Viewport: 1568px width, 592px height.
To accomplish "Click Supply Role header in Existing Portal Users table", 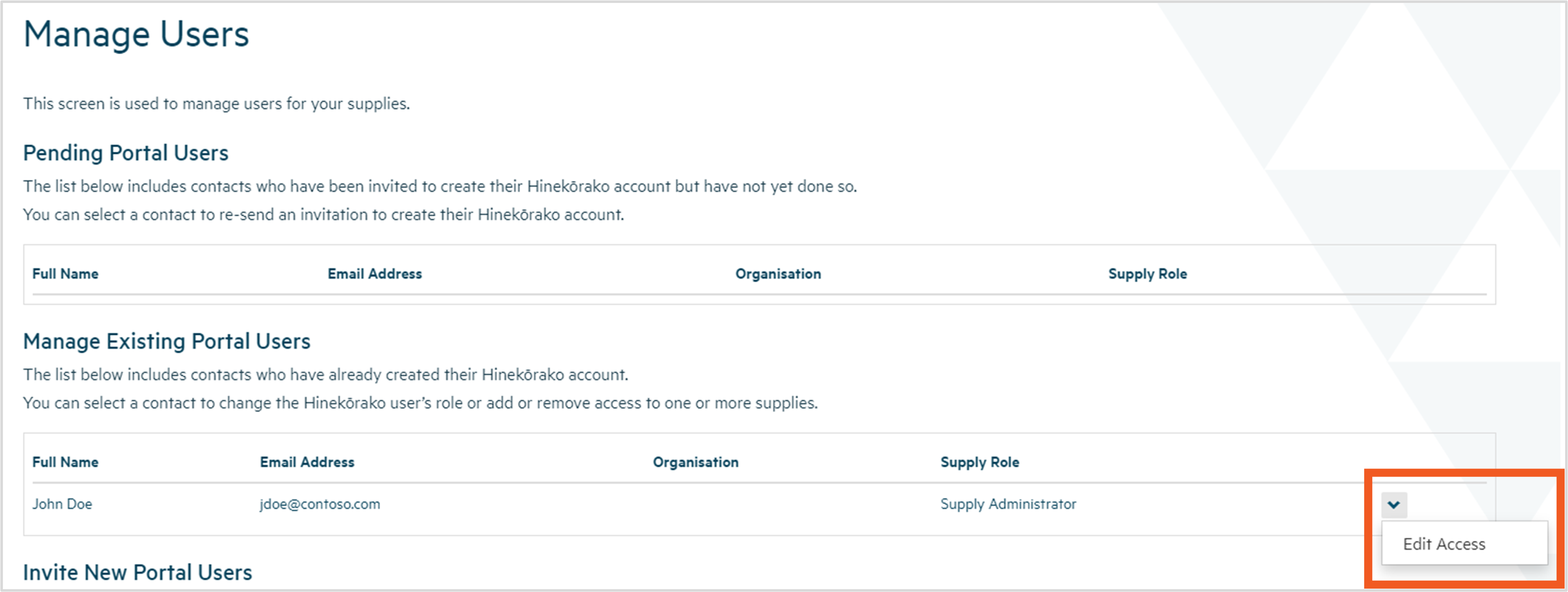I will (979, 463).
